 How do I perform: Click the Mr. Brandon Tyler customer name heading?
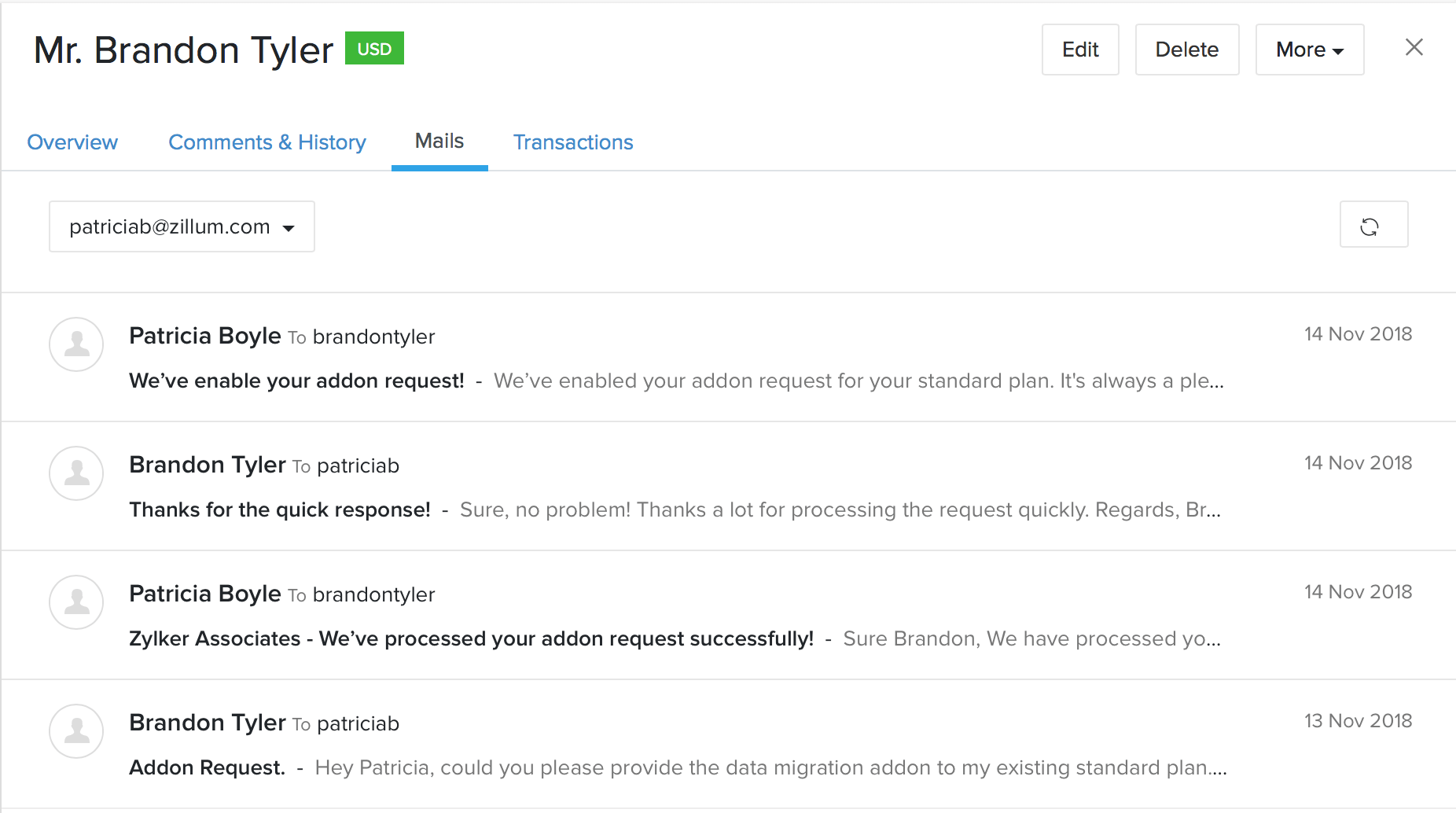(x=184, y=50)
